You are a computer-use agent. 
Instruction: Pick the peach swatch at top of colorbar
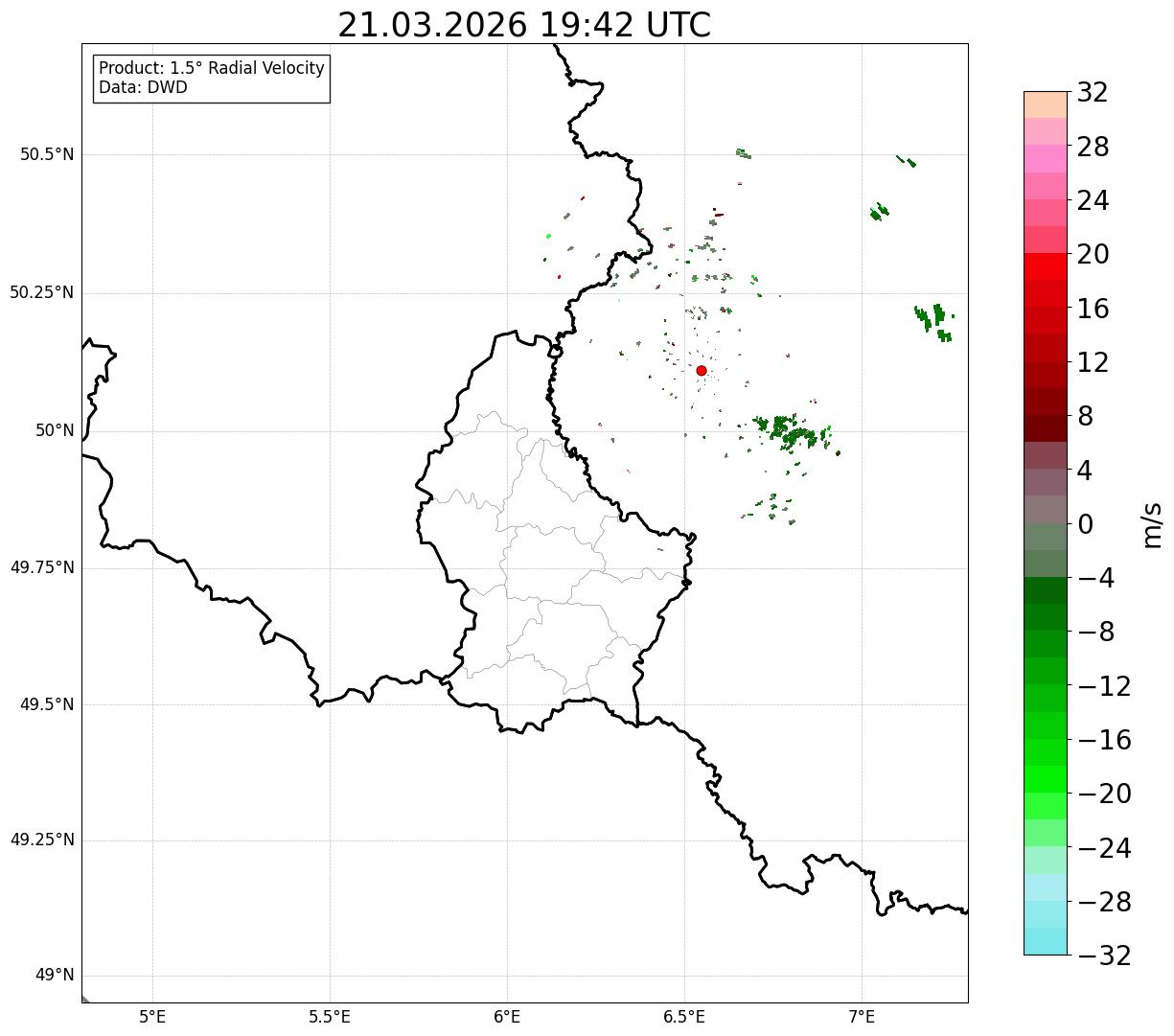coord(1046,104)
